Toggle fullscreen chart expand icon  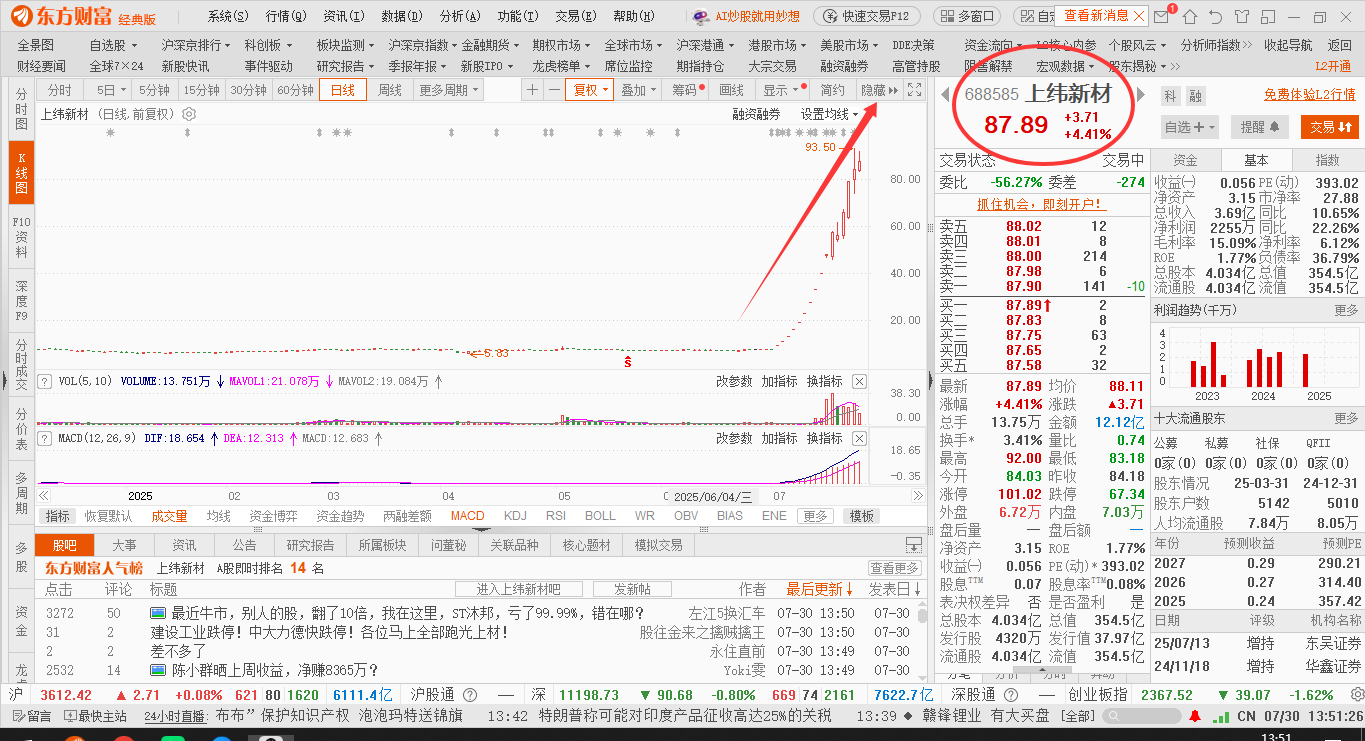(x=914, y=90)
